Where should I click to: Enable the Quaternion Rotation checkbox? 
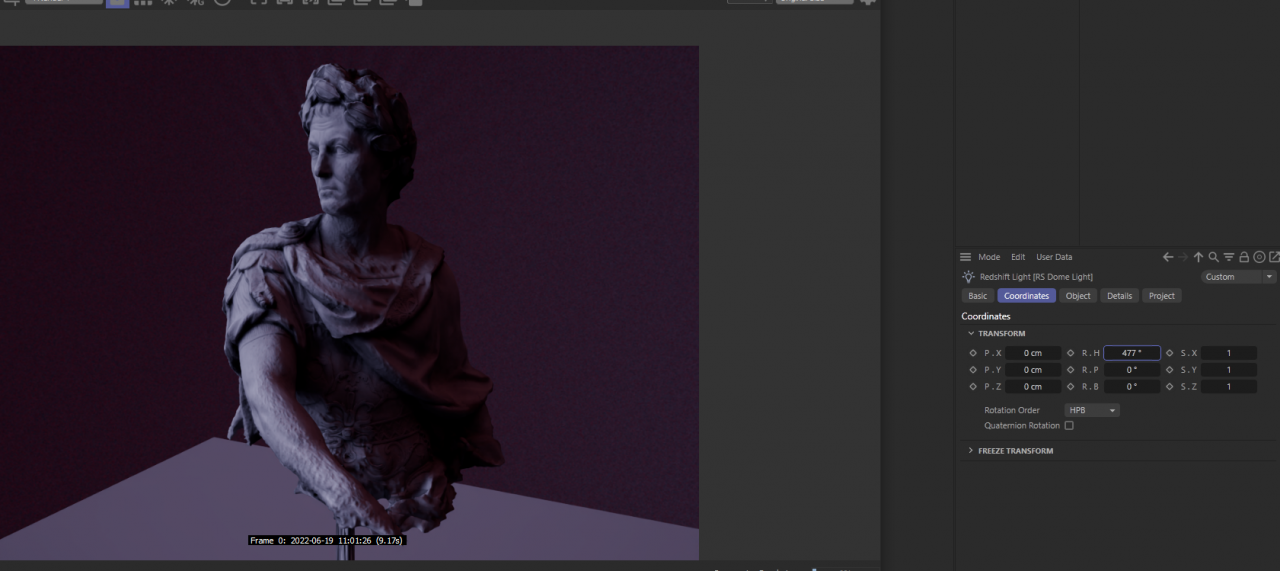(x=1069, y=426)
